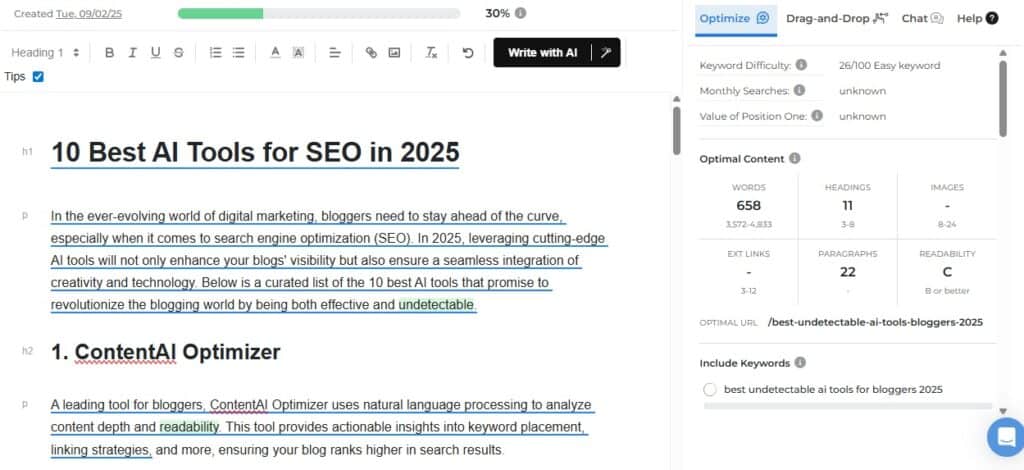
Task: Click the '10 Best AI Tools for SEO in 2025' heading
Action: pos(255,153)
